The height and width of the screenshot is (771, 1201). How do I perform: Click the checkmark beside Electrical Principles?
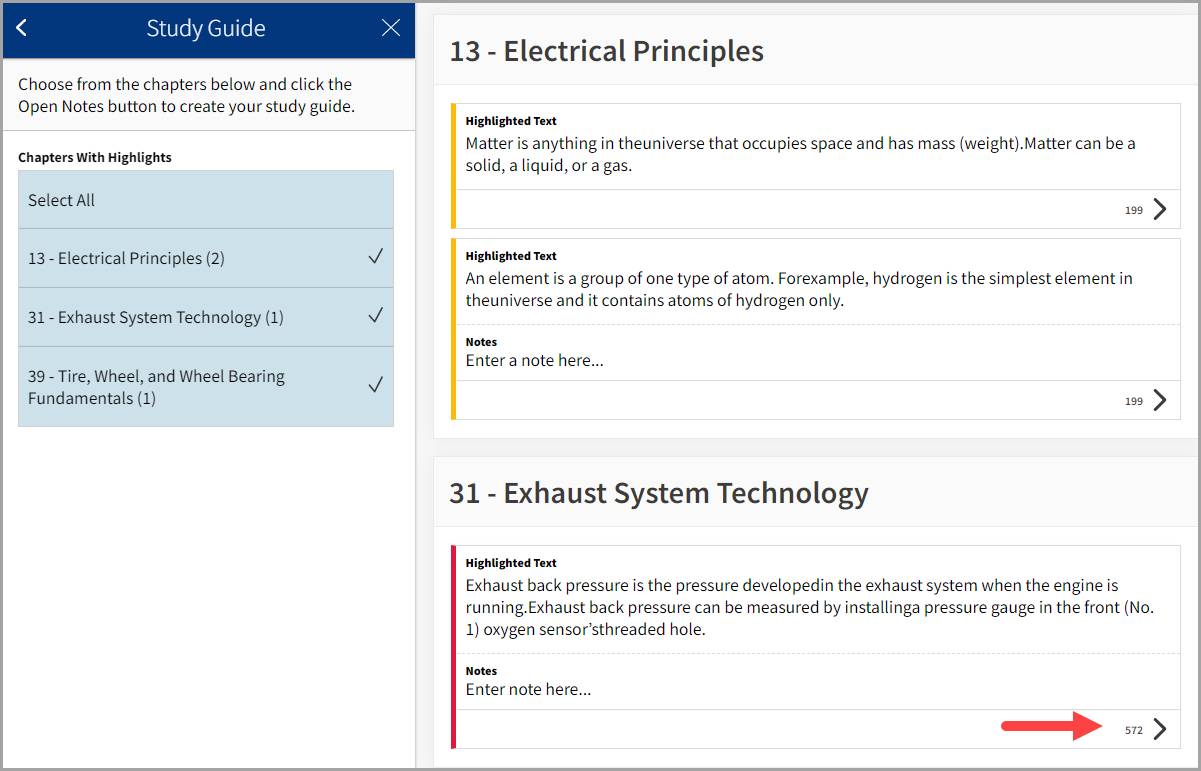pyautogui.click(x=377, y=257)
